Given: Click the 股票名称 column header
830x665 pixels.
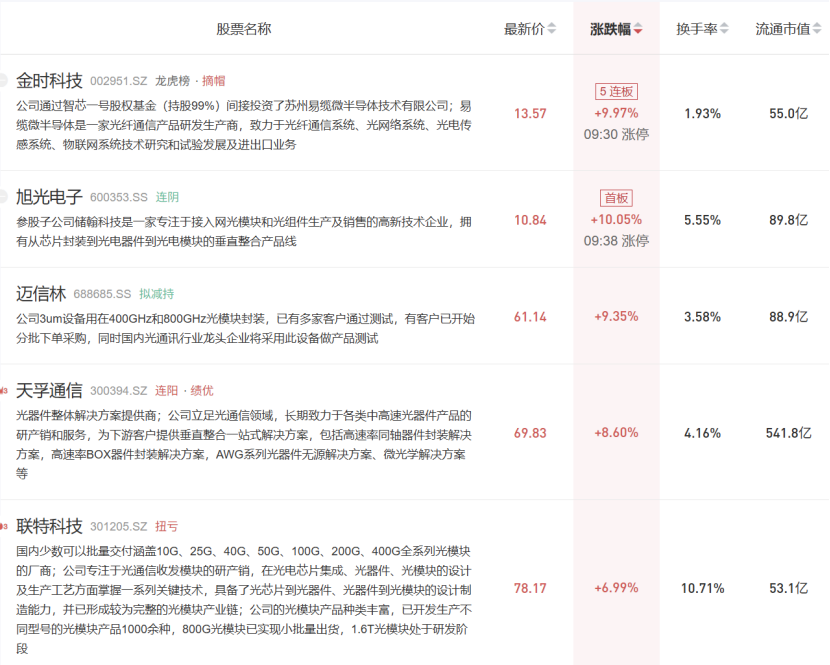Looking at the screenshot, I should click(243, 29).
